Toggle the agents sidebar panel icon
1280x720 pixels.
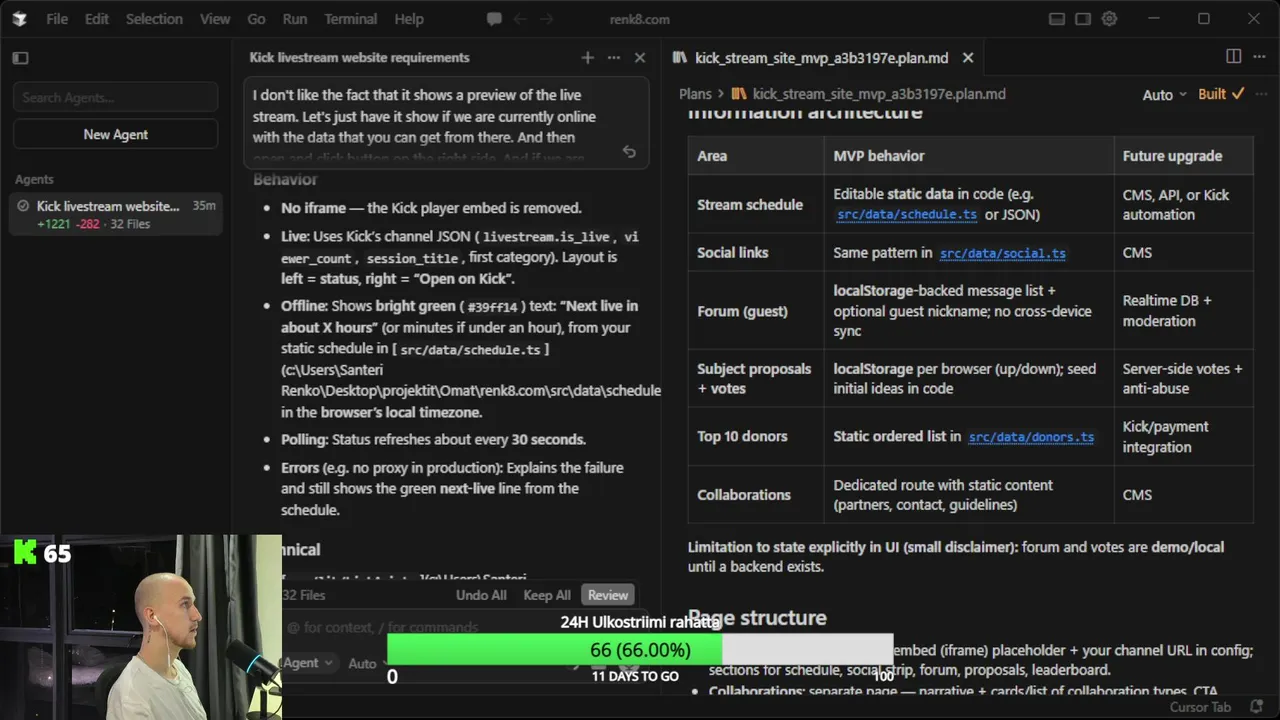(x=20, y=58)
